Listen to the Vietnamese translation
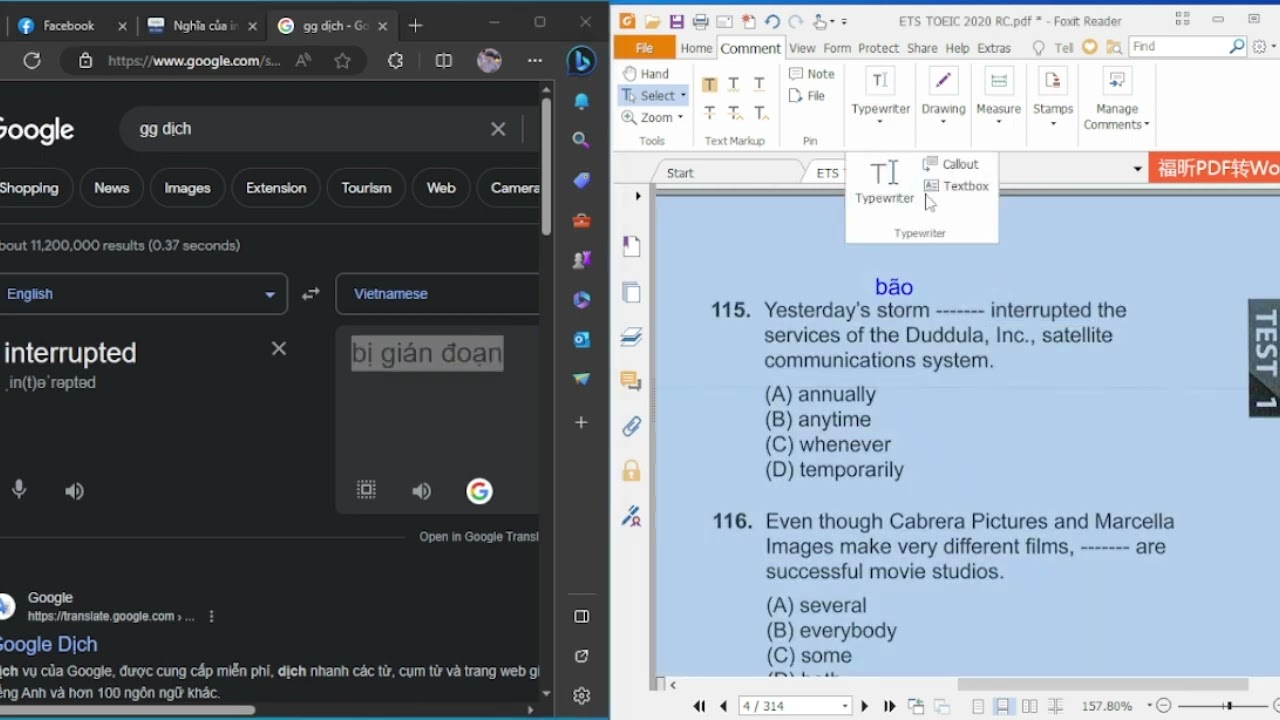The width and height of the screenshot is (1280, 720). 422,491
